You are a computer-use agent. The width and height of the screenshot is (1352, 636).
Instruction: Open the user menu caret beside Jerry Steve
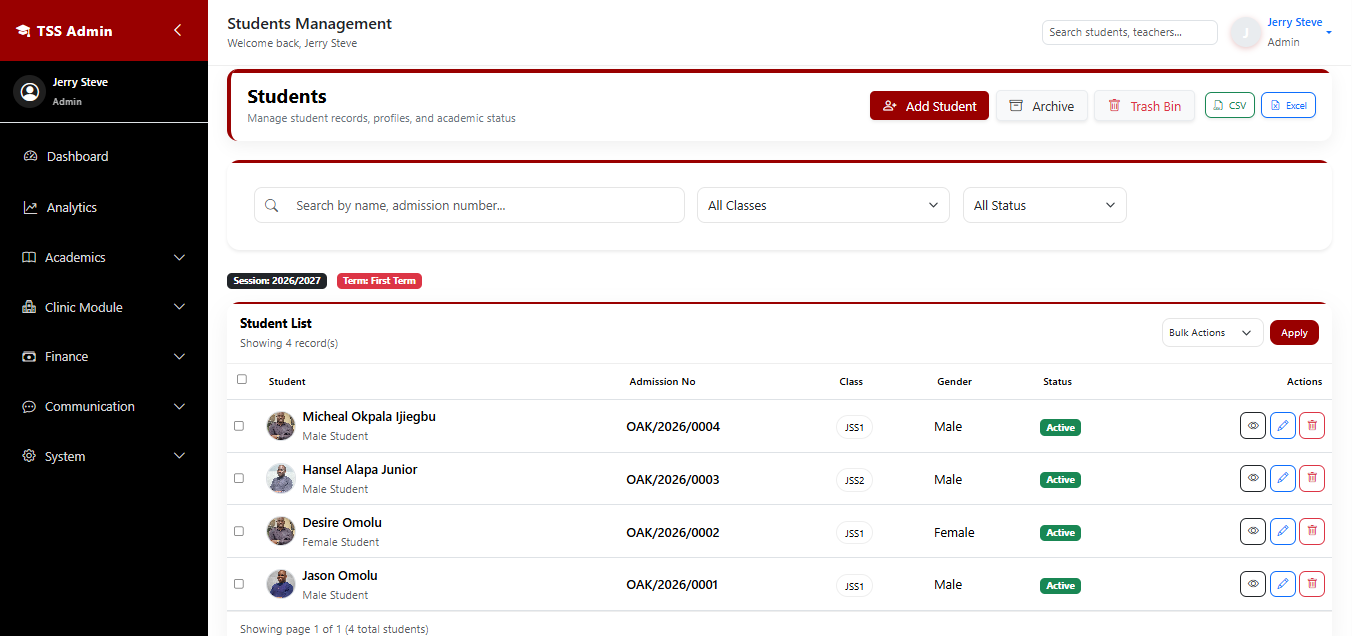[1329, 33]
